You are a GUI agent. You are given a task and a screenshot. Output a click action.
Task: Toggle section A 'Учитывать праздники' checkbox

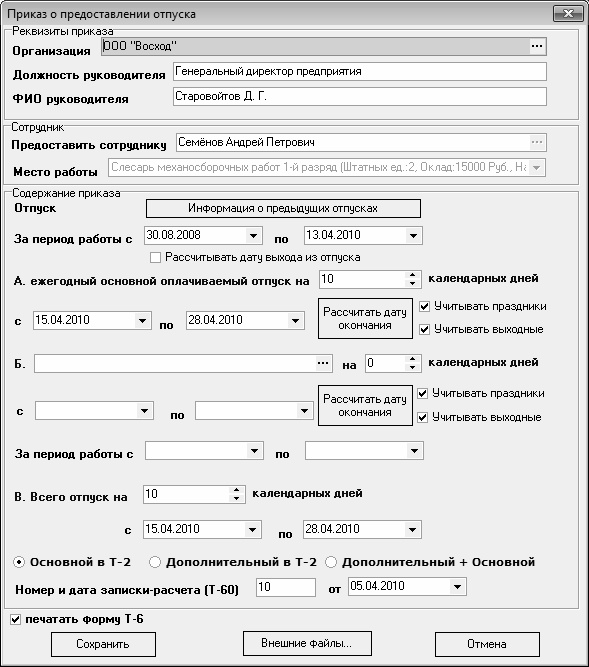424,306
